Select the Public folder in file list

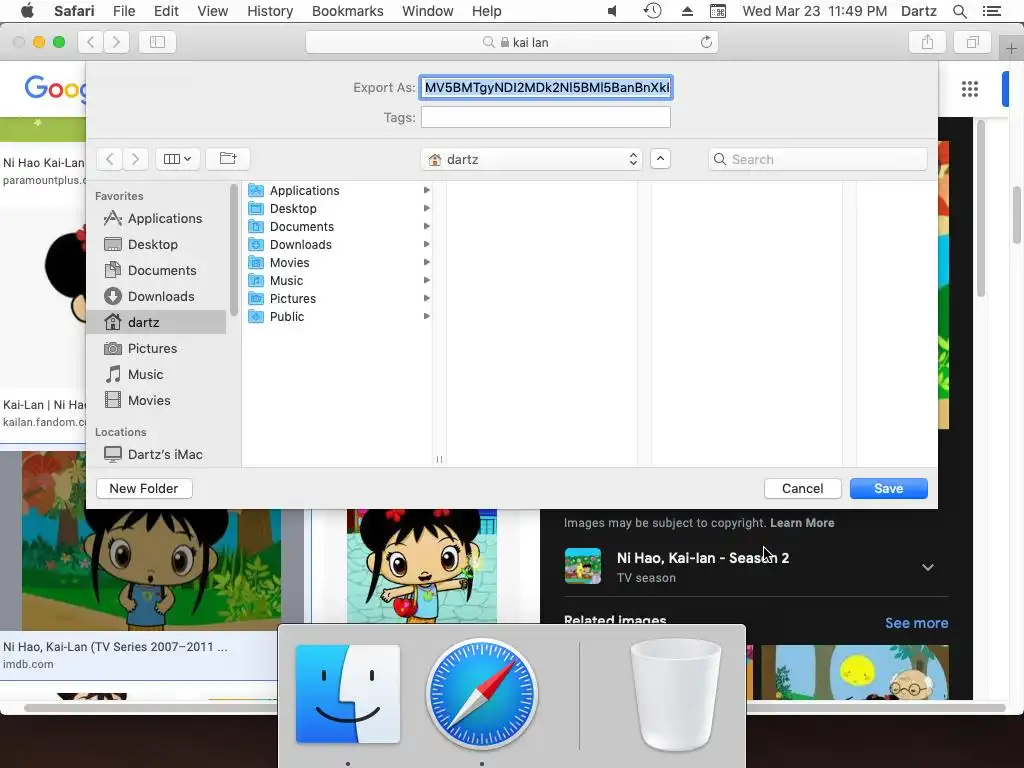(x=339, y=316)
